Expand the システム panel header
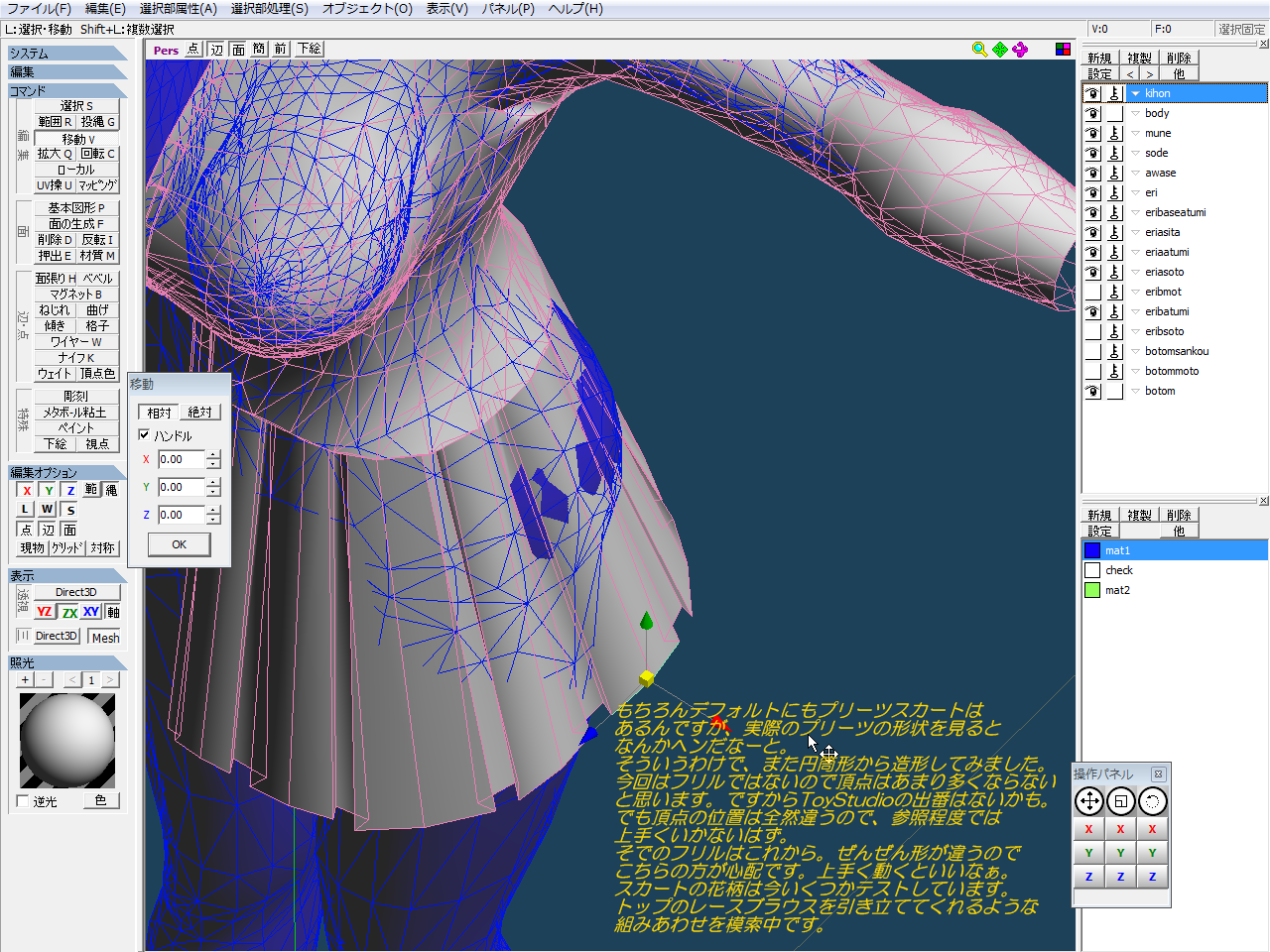 [67, 54]
